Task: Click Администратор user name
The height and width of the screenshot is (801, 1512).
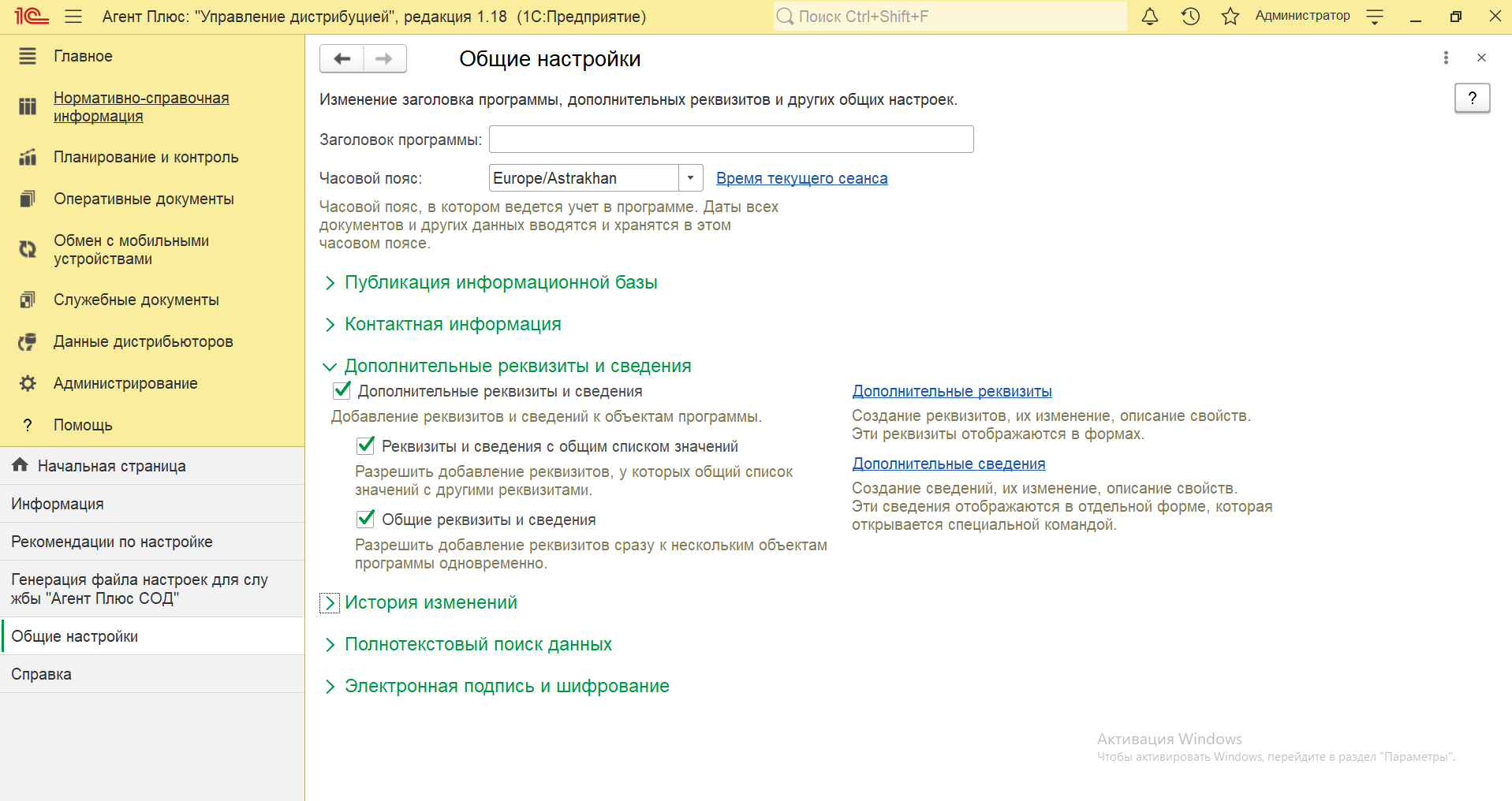Action: coord(1302,16)
